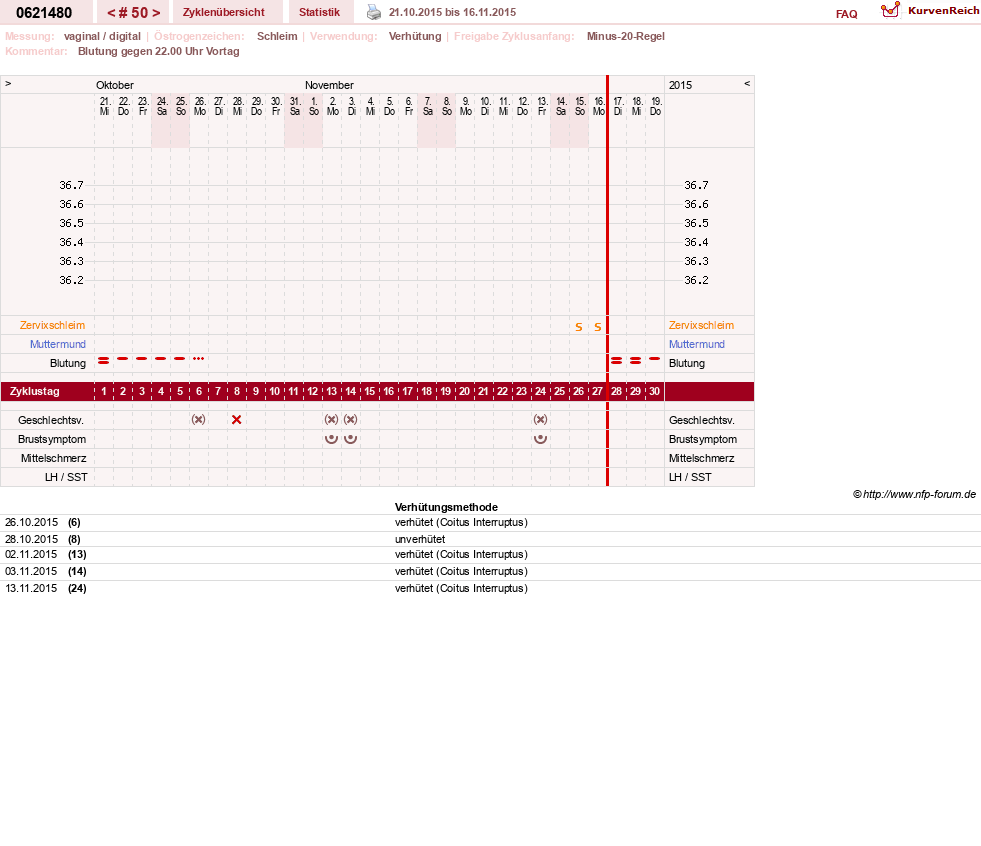981x846 pixels.
Task: Click cervical mucus S marker on day 27
Action: tap(597, 327)
